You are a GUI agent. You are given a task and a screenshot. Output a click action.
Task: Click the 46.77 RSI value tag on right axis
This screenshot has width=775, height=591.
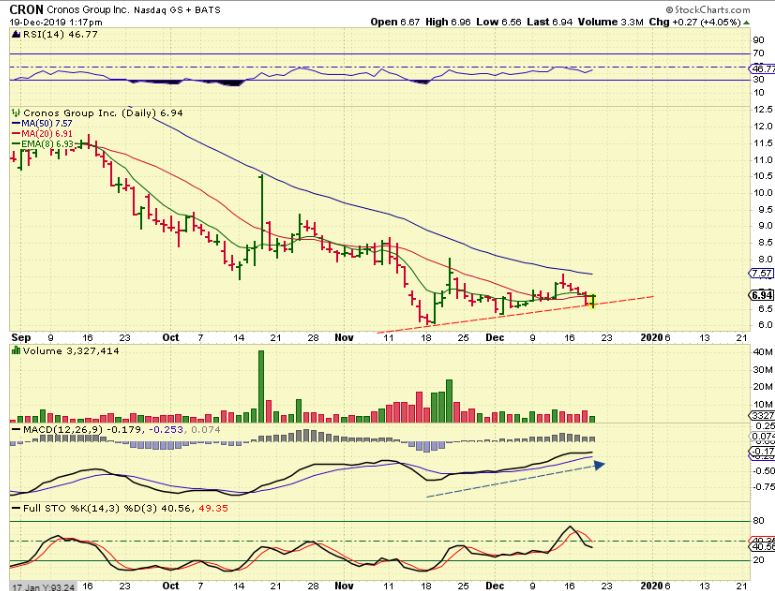pos(763,69)
